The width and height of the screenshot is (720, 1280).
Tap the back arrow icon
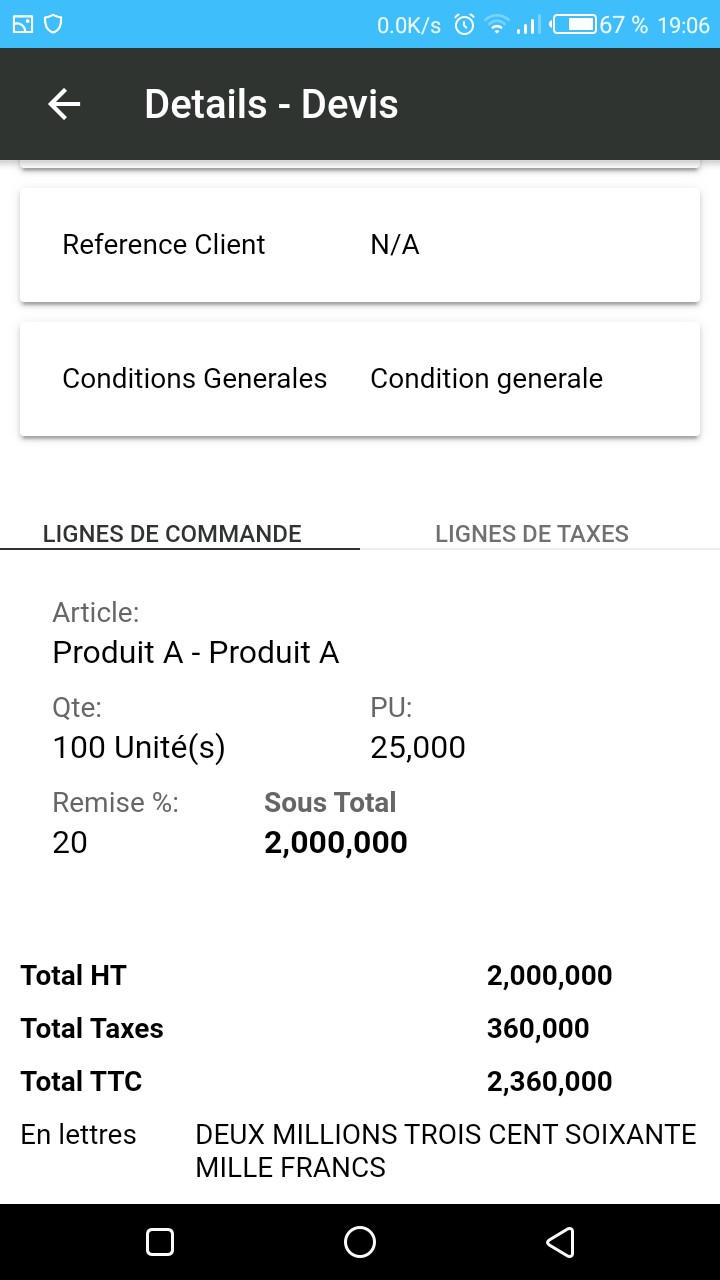[x=65, y=104]
